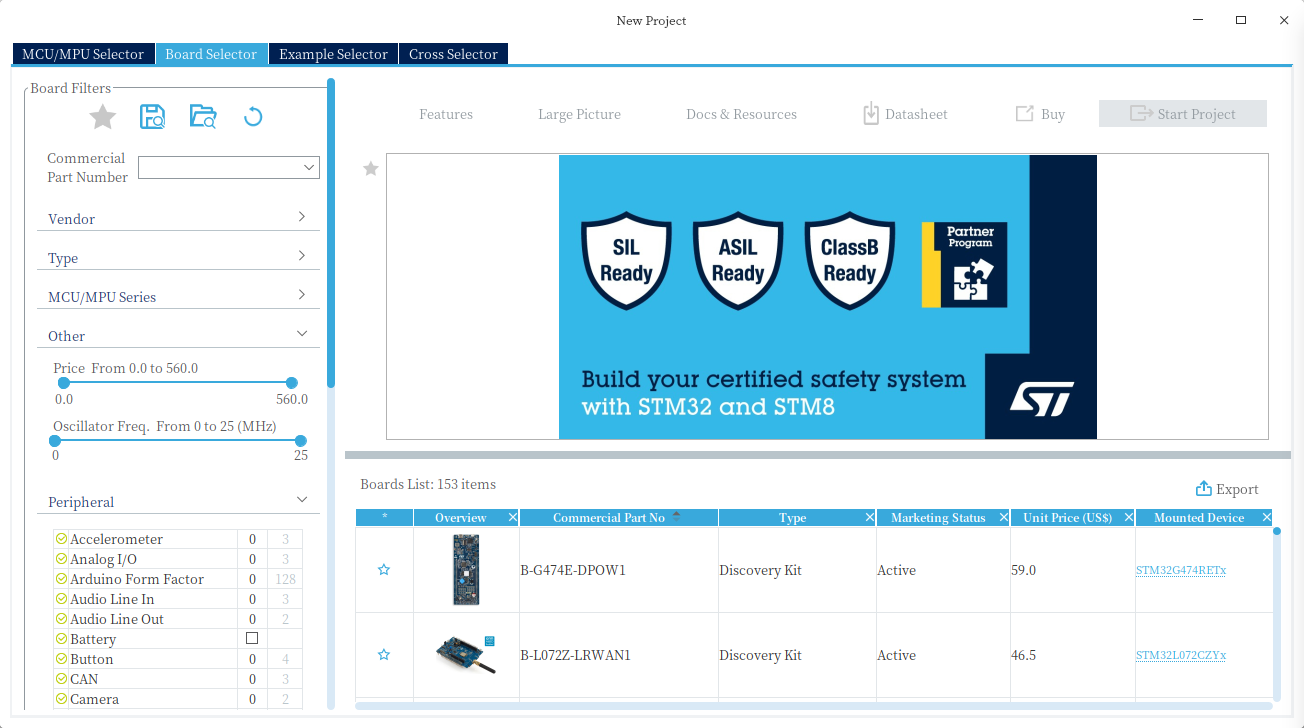The height and width of the screenshot is (728, 1304).
Task: Click Audio Line In status icon
Action: [61, 599]
